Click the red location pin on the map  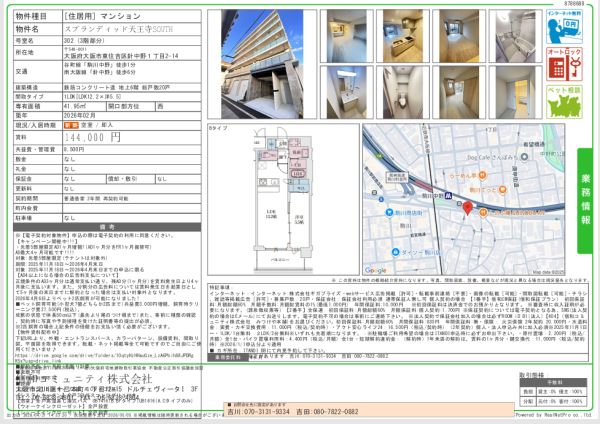(467, 209)
